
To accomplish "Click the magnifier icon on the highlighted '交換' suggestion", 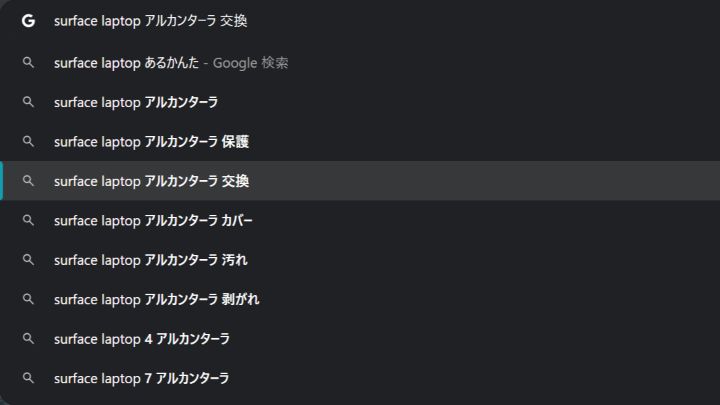I will [x=28, y=181].
